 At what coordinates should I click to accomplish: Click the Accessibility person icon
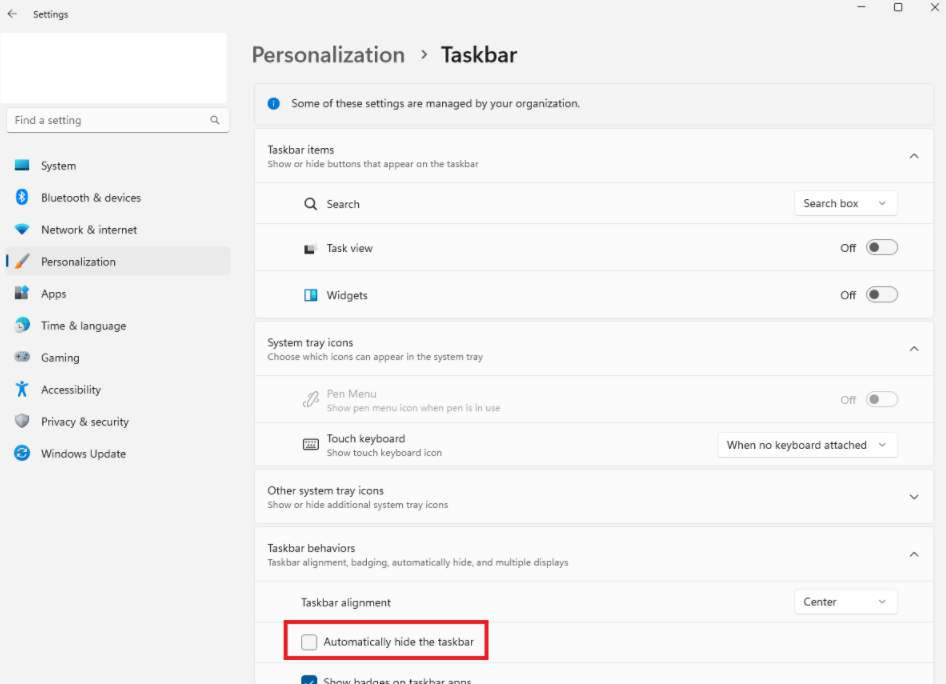tap(22, 389)
